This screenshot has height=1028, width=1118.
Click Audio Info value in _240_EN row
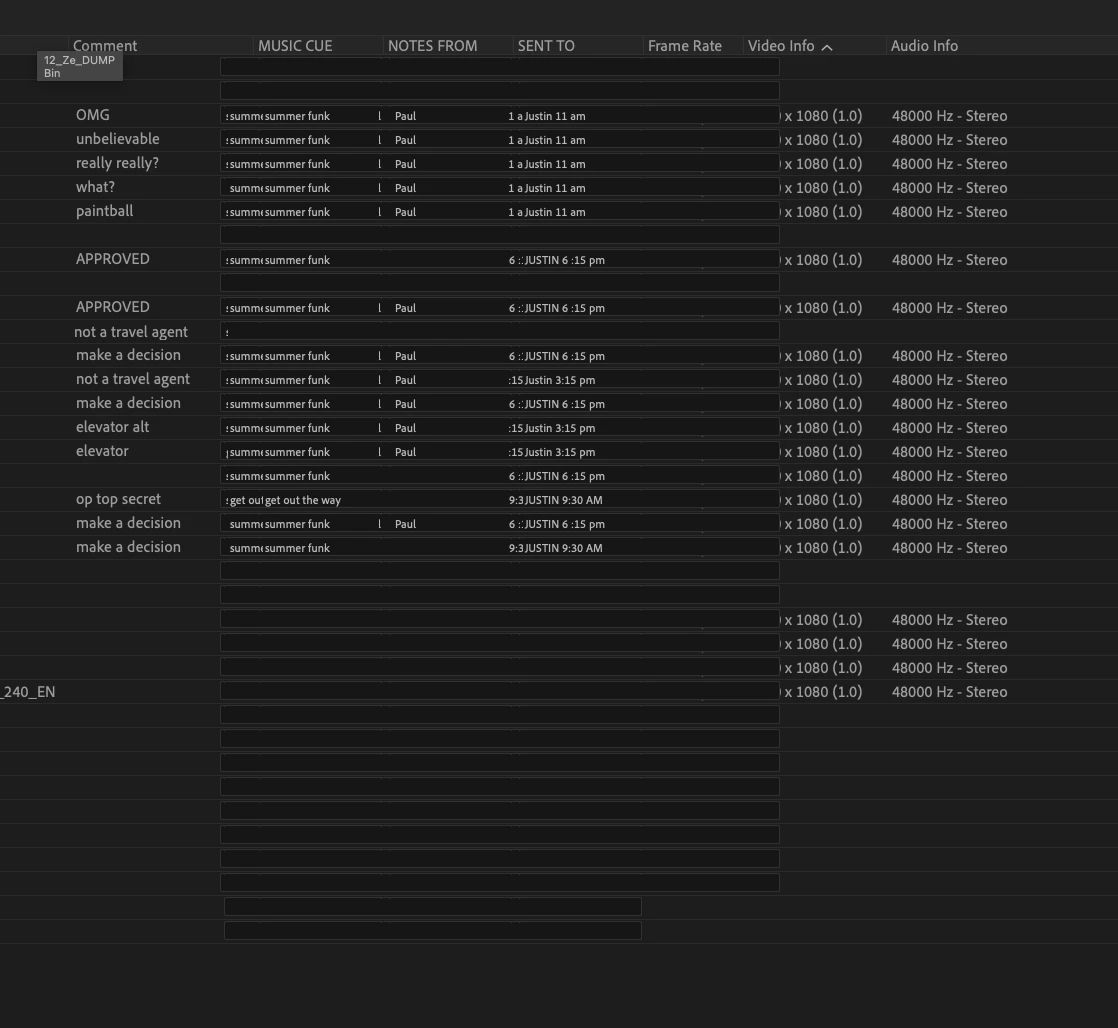pyautogui.click(x=949, y=692)
